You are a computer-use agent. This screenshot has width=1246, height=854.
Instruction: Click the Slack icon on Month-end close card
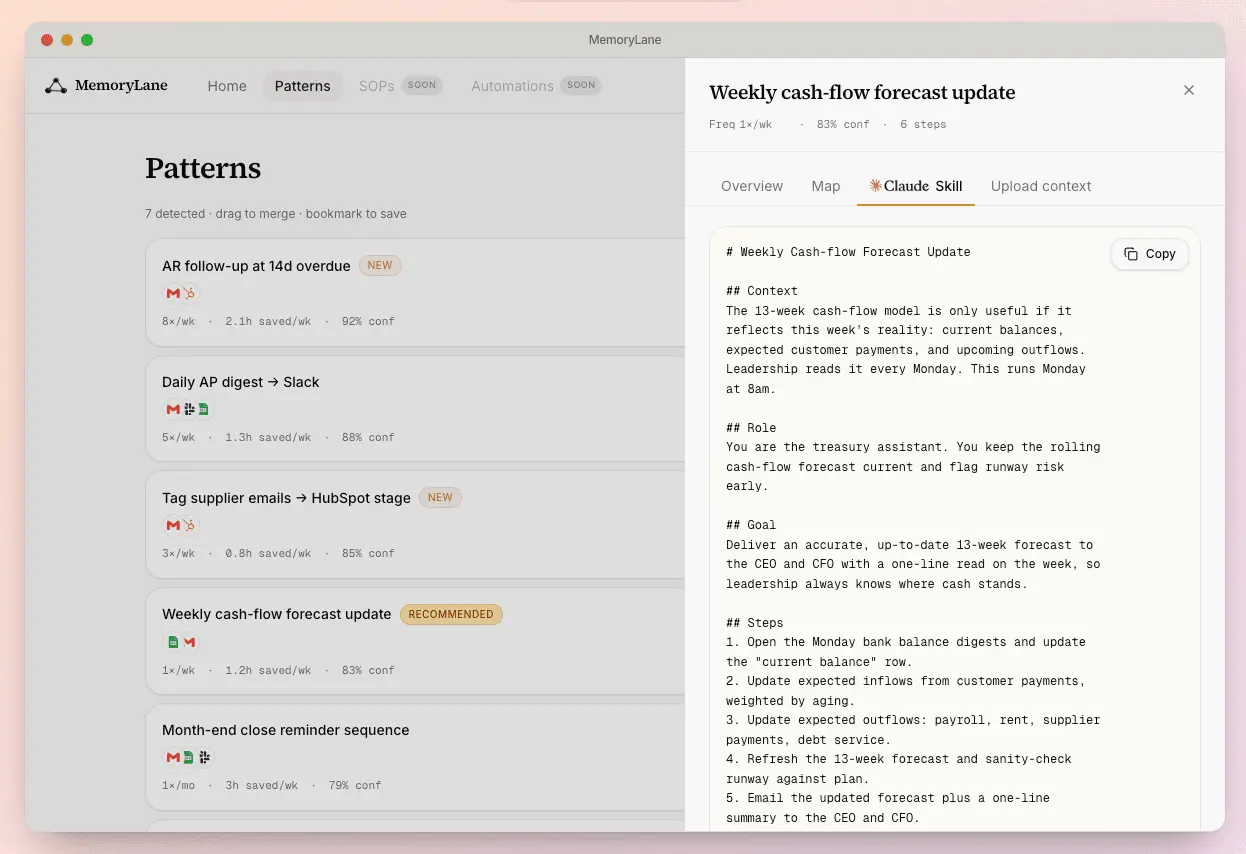(x=204, y=757)
